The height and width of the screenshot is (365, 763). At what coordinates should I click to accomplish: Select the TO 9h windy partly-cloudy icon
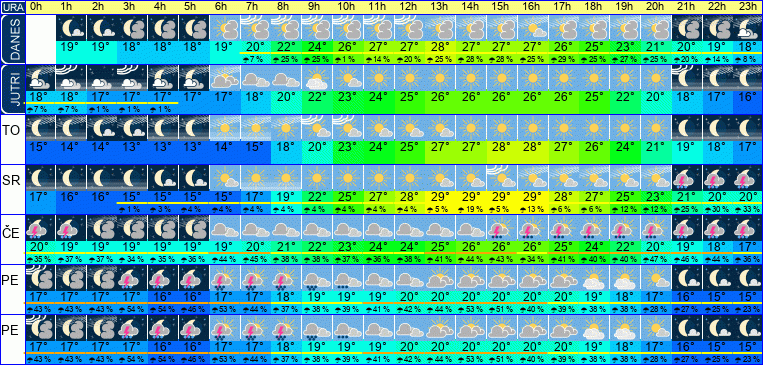(318, 128)
